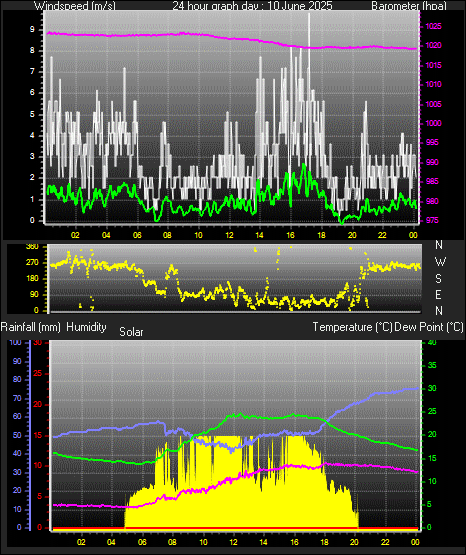The width and height of the screenshot is (466, 555).
Task: Click the 980 value on barometer axis
Action: (433, 201)
